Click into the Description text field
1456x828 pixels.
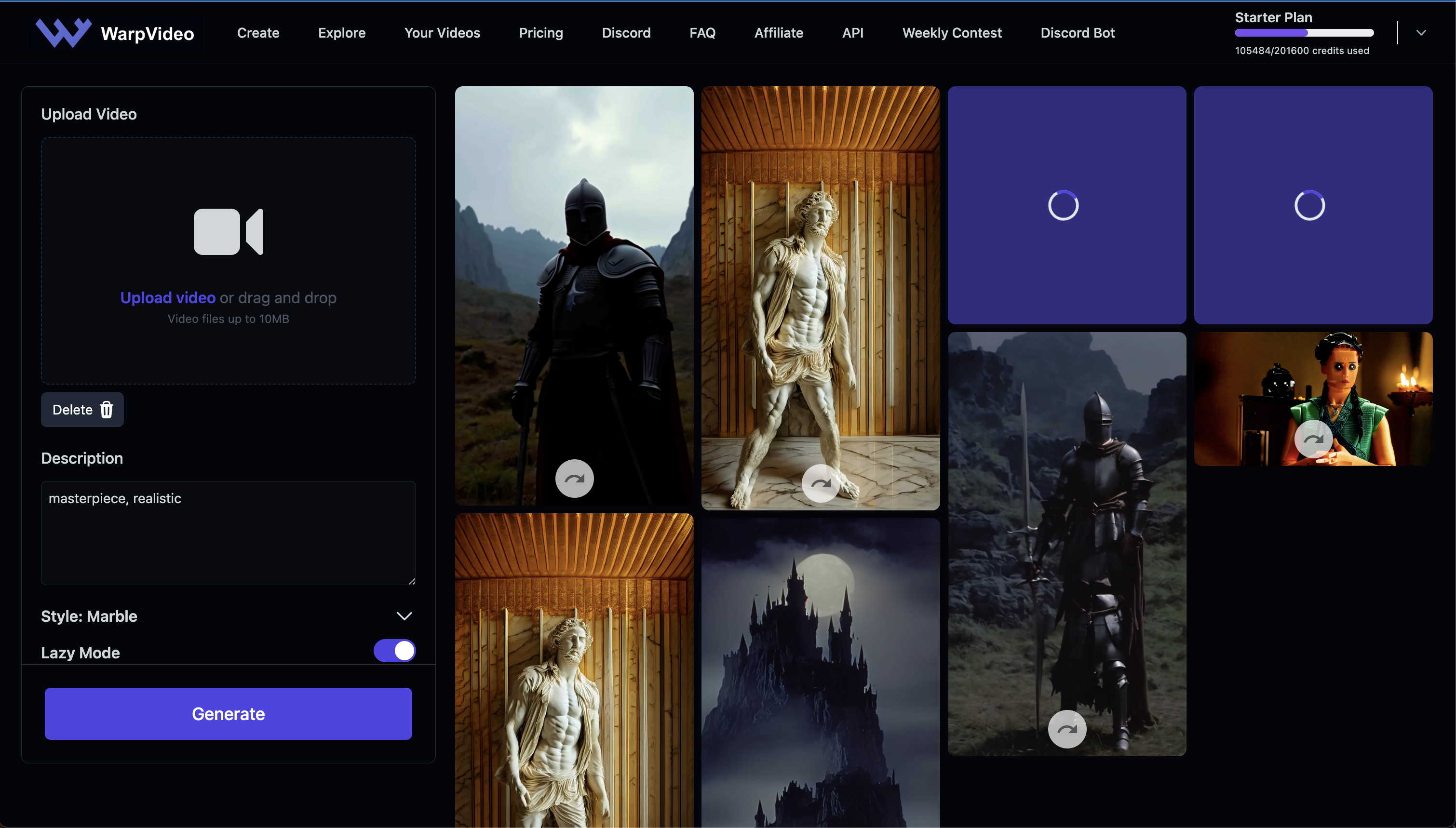228,533
